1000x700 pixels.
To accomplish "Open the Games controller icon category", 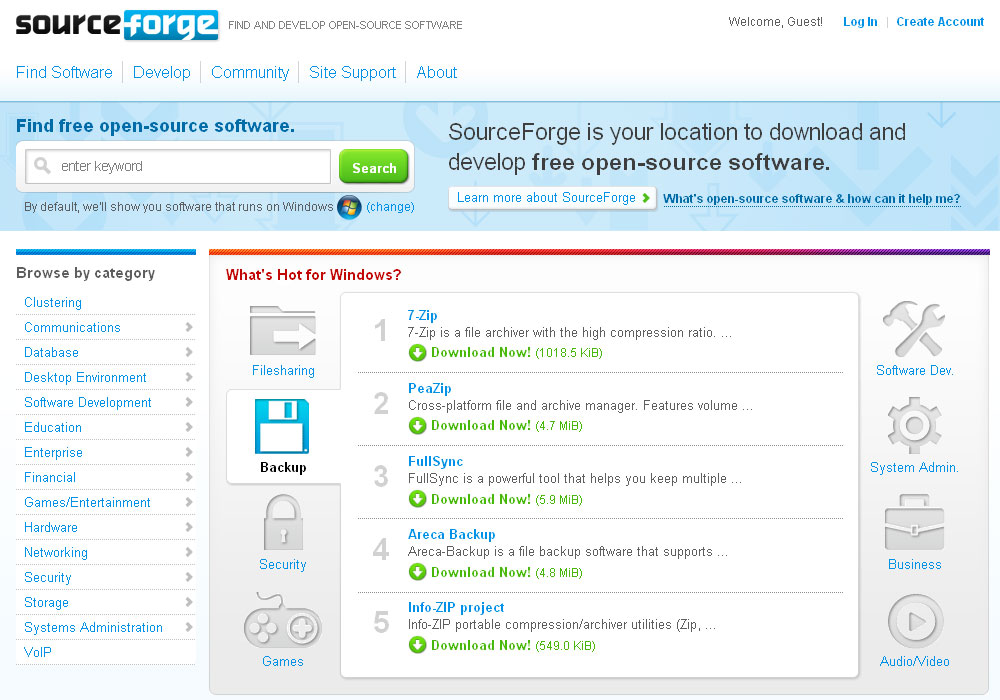I will pyautogui.click(x=283, y=621).
